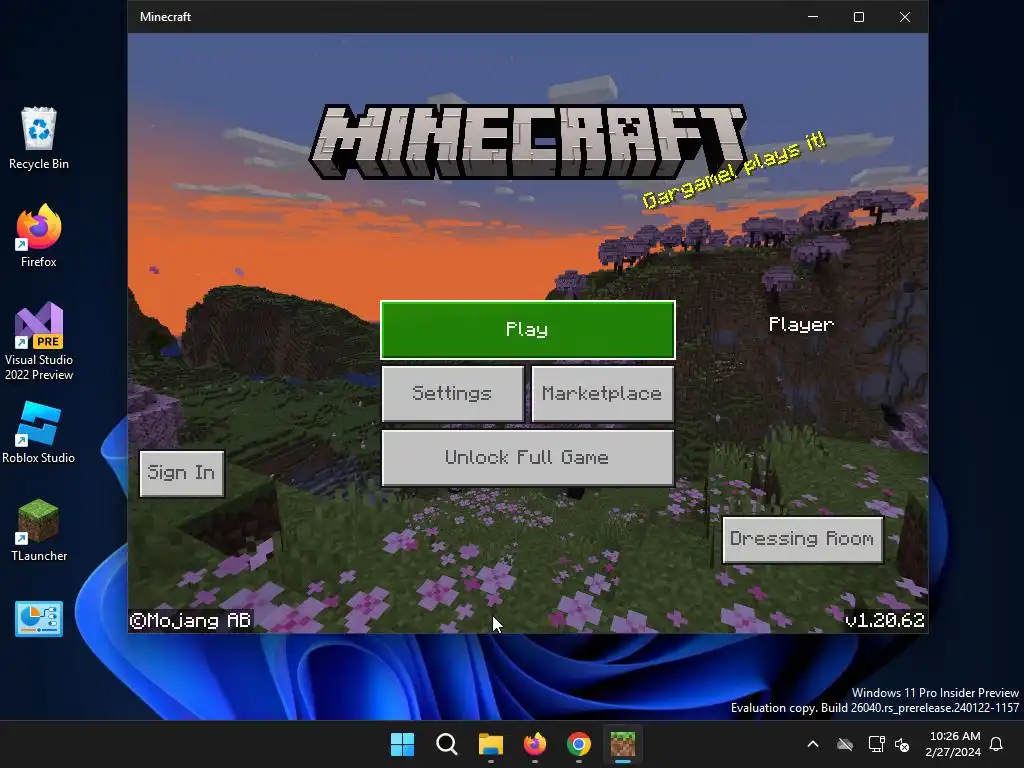Open Minecraft Settings
1024x768 pixels.
(453, 393)
